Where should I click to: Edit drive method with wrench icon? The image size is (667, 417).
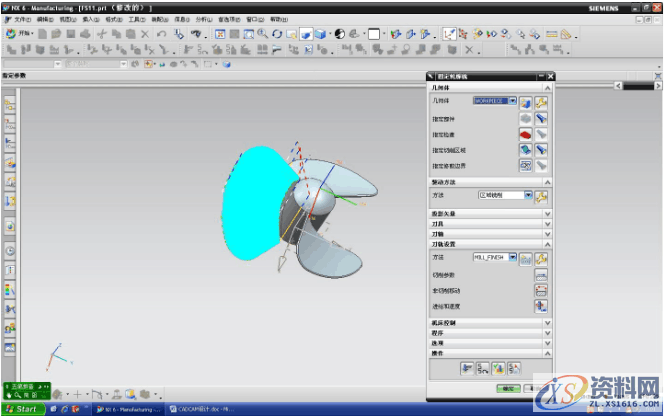coord(541,196)
